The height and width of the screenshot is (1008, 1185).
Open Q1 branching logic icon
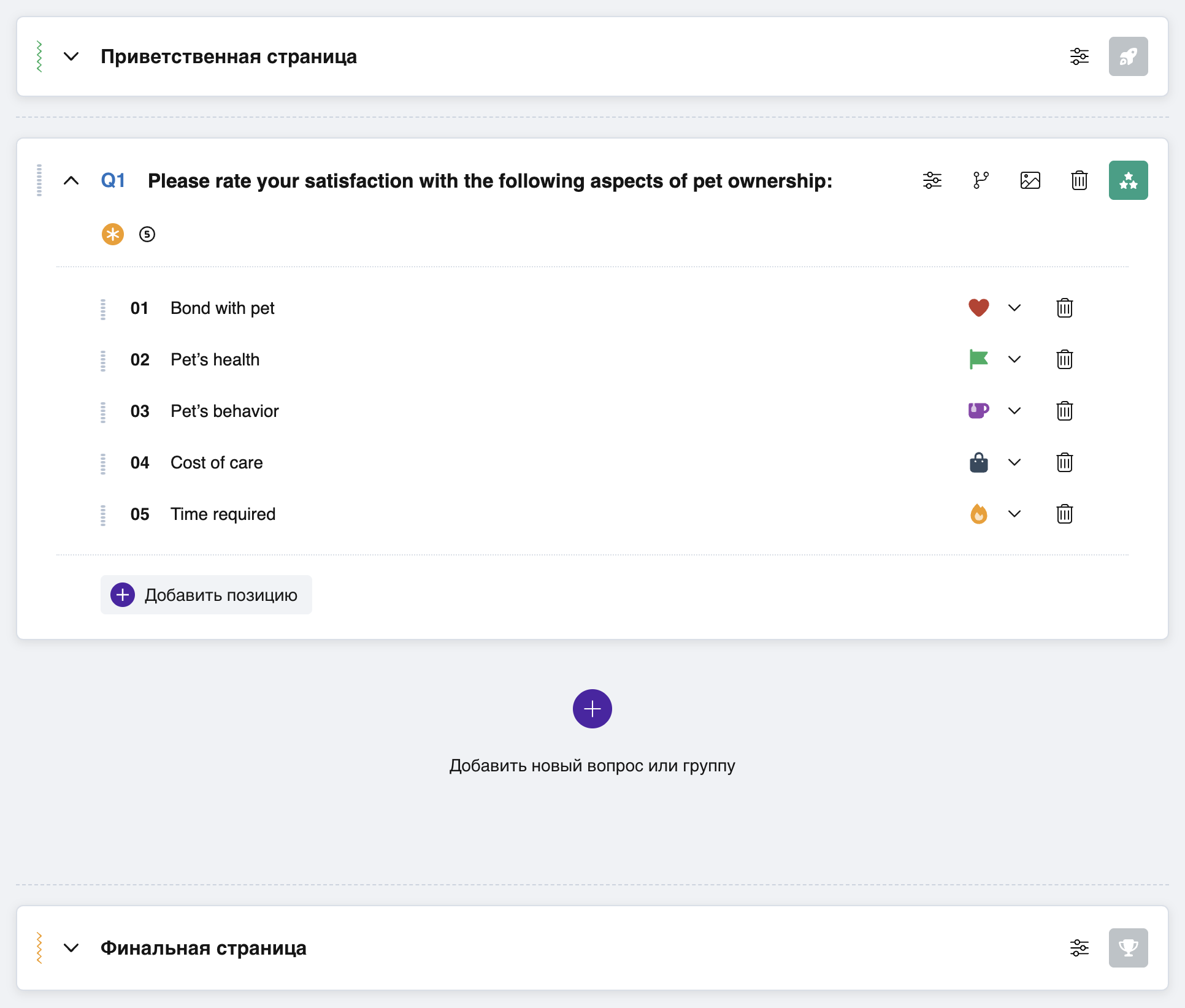981,180
